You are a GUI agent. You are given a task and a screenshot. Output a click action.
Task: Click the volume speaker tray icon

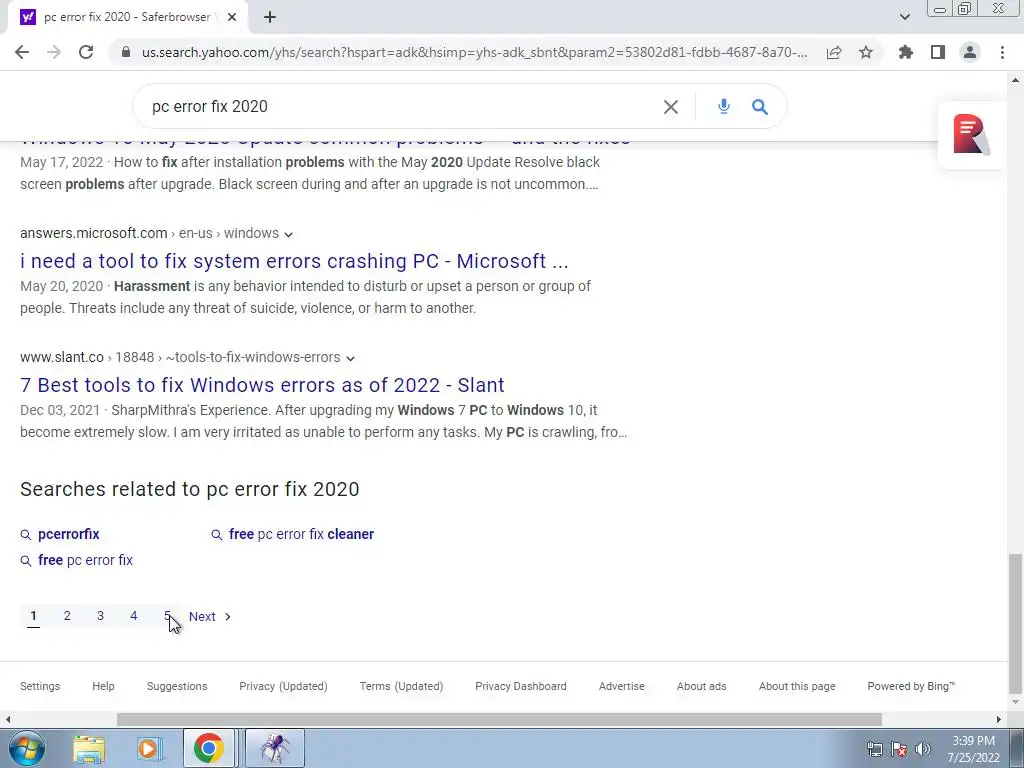(923, 749)
